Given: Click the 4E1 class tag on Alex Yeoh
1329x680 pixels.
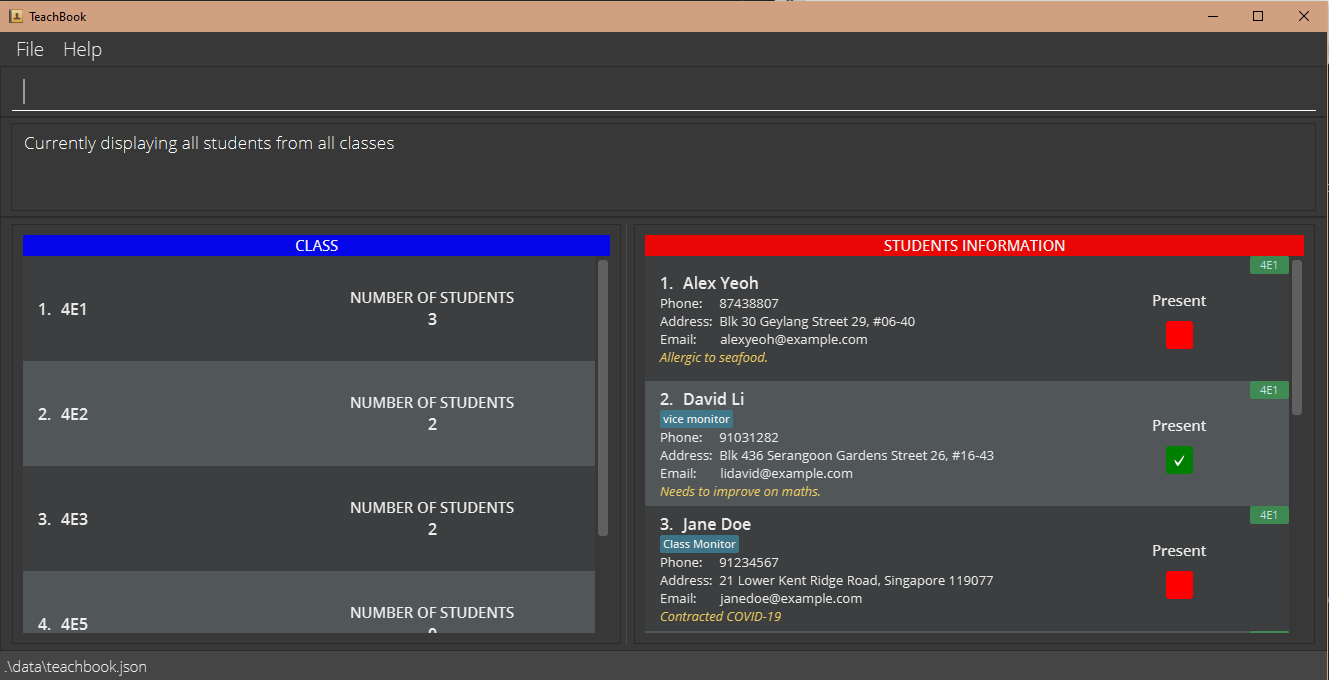Looking at the screenshot, I should click(x=1268, y=266).
